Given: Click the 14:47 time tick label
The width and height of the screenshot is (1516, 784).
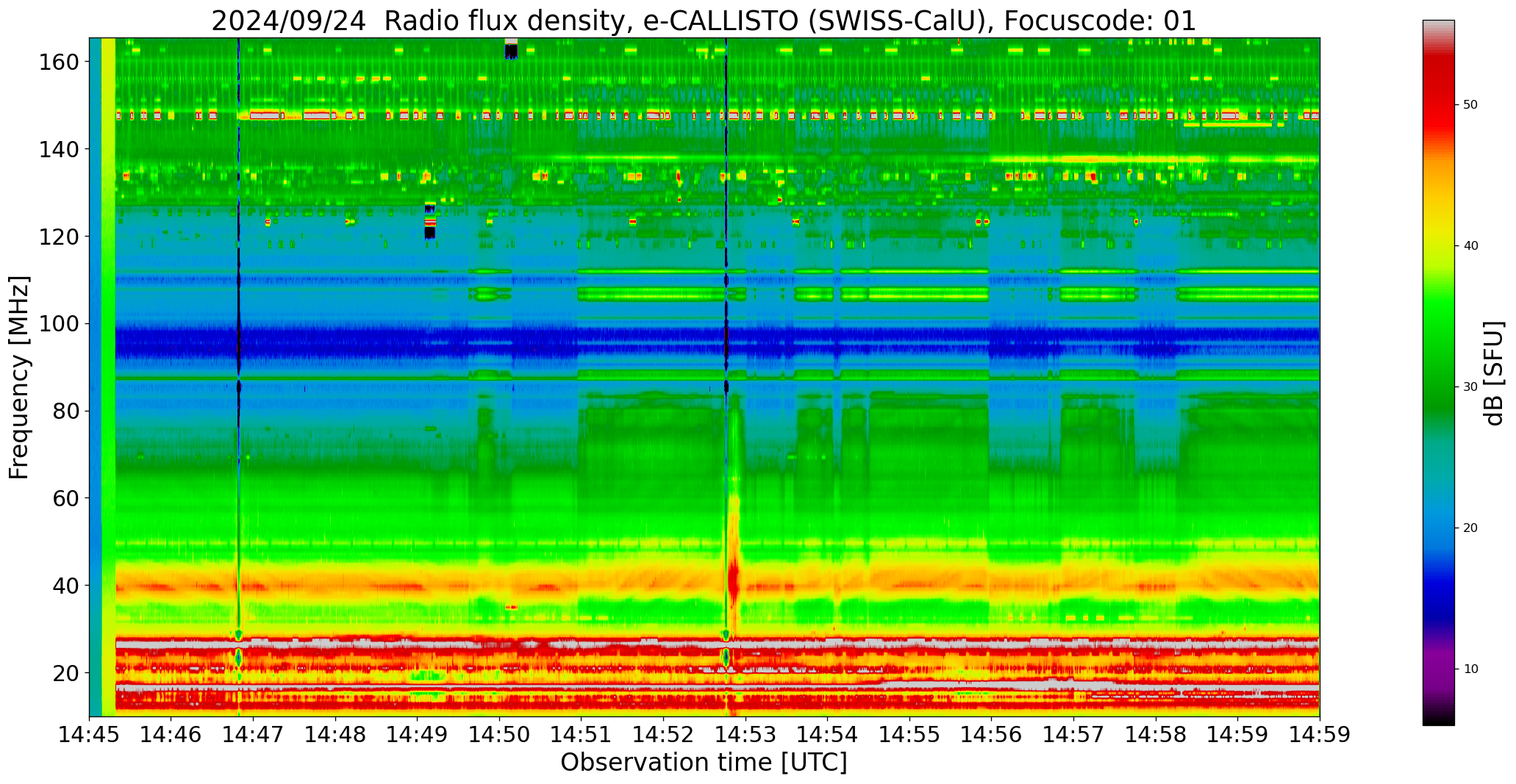Looking at the screenshot, I should click(x=254, y=735).
